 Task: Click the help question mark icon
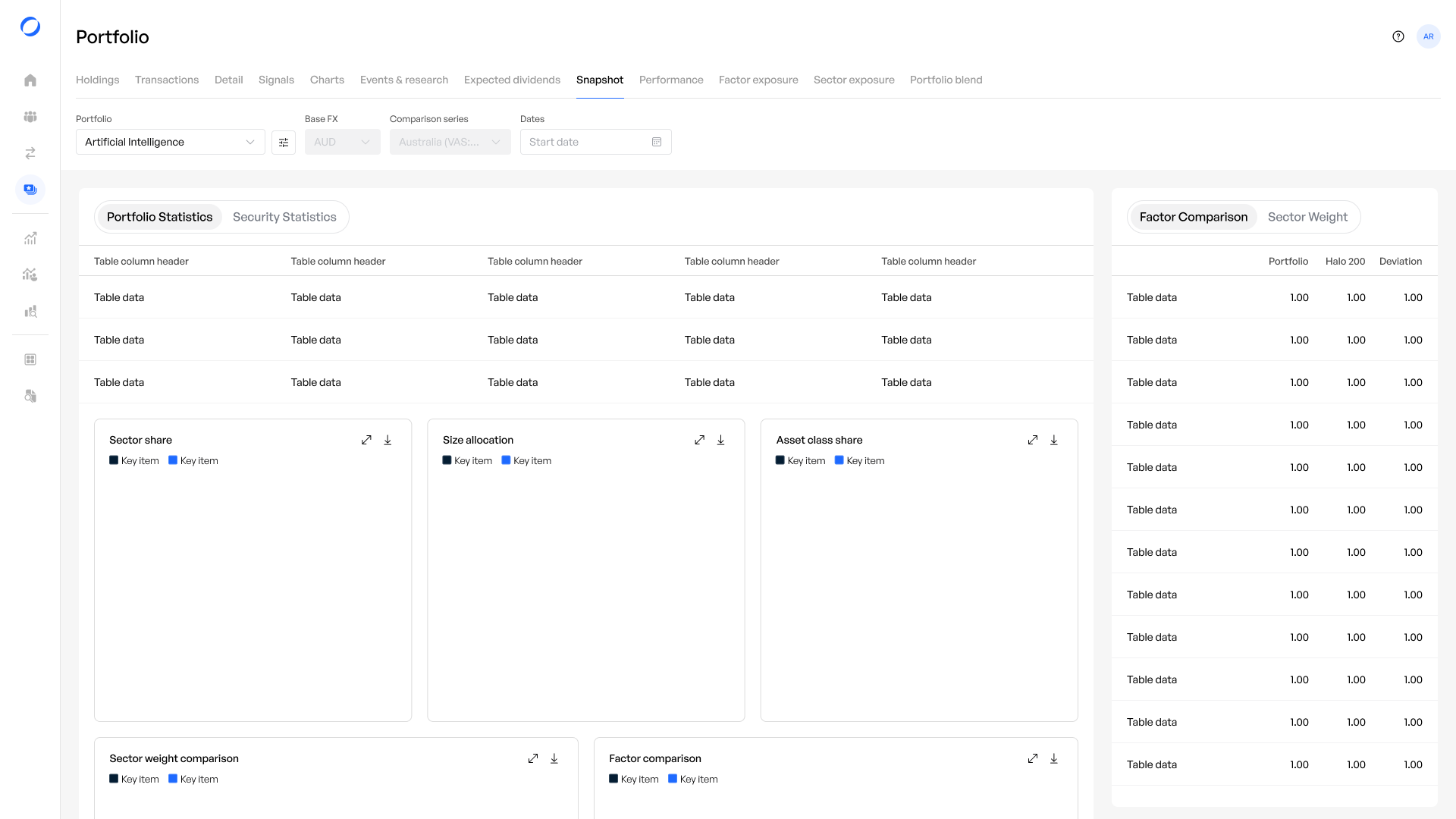click(1398, 36)
